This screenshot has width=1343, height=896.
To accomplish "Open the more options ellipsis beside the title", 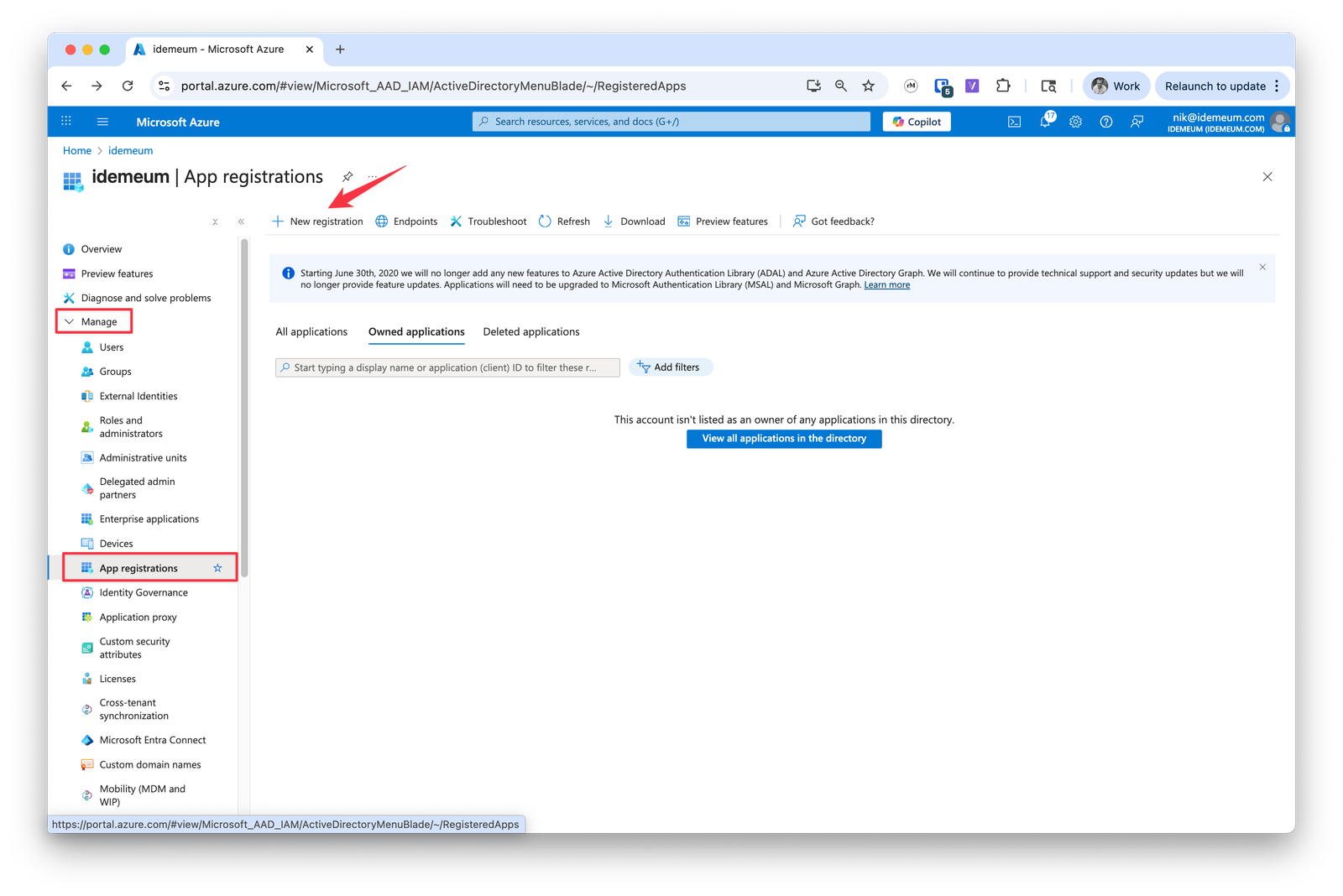I will tap(372, 177).
